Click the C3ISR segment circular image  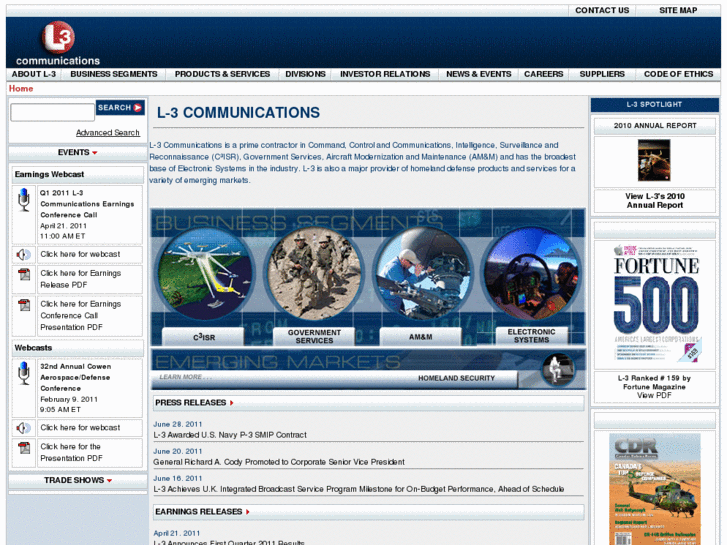click(x=204, y=273)
